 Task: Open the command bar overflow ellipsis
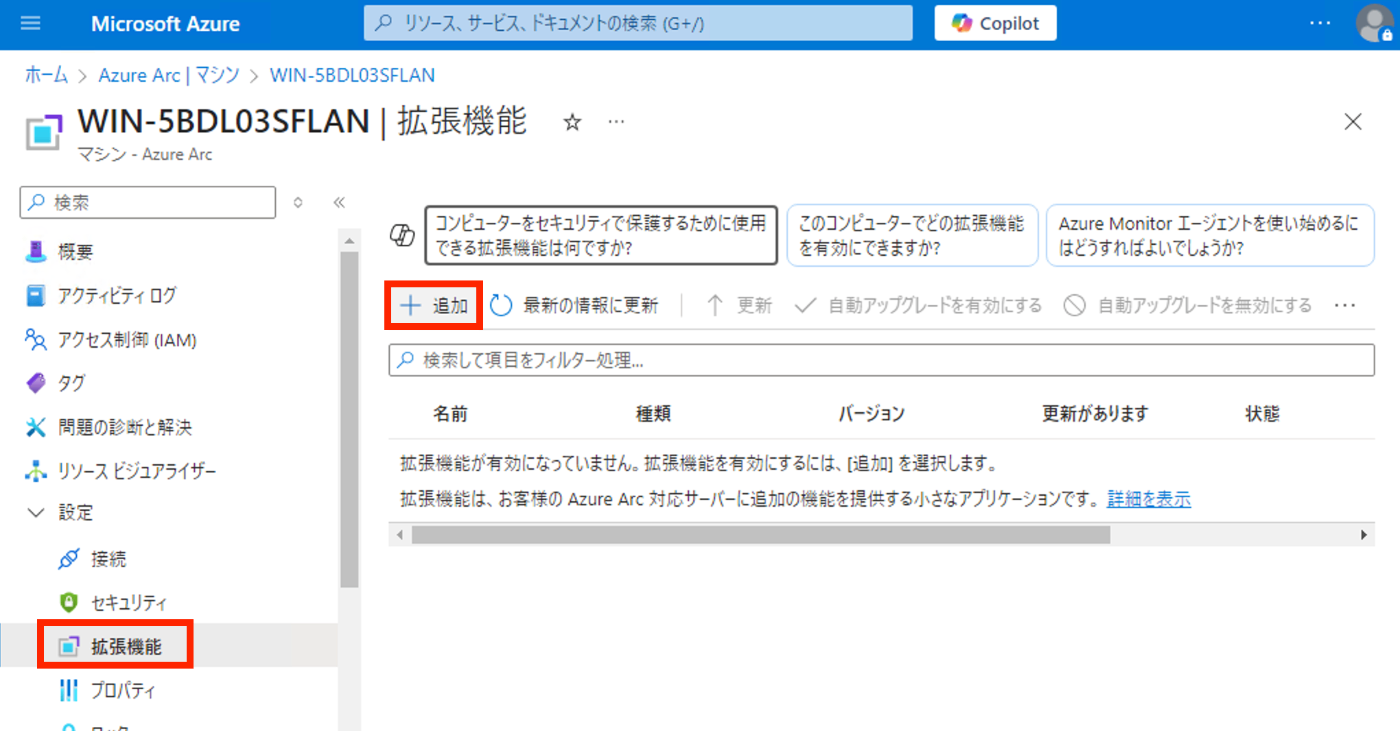point(1345,306)
